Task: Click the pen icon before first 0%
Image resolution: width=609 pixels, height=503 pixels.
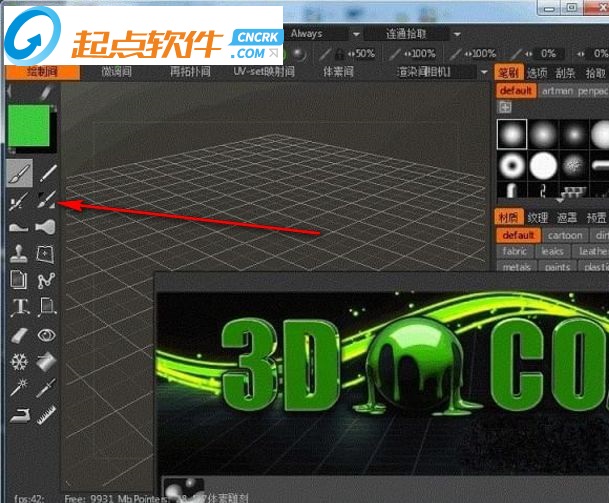Action: 517,54
